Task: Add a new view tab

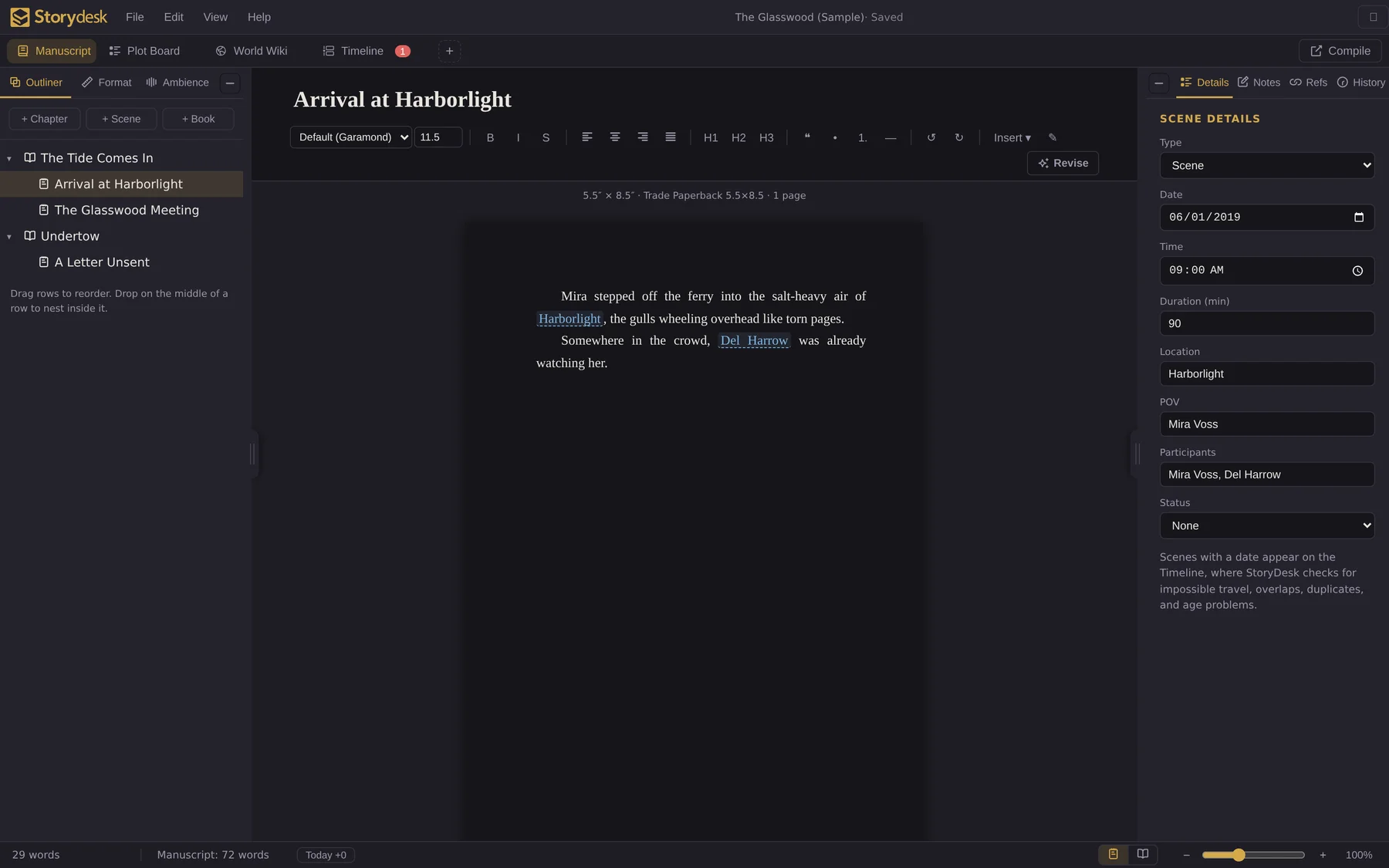Action: coord(449,51)
